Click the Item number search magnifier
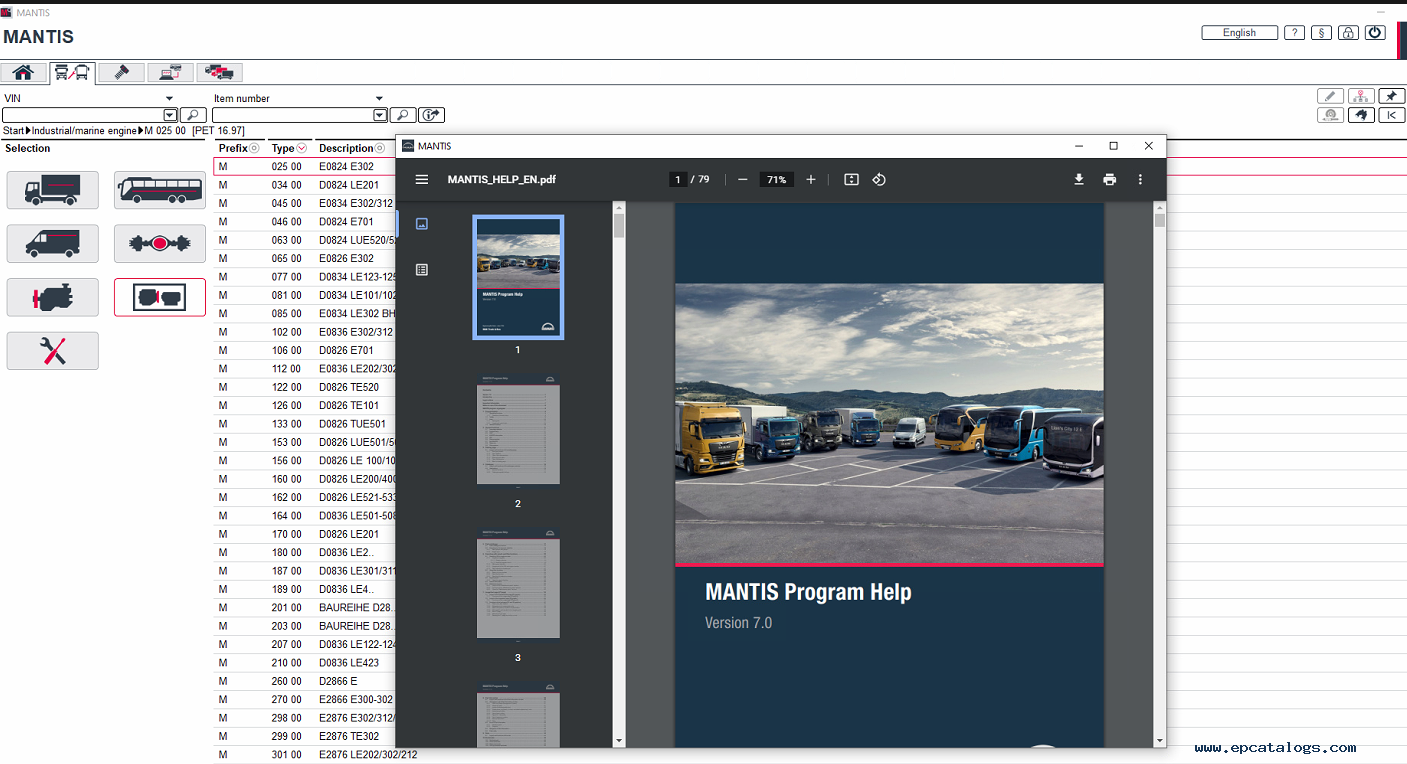The height and width of the screenshot is (764, 1407). pyautogui.click(x=403, y=115)
